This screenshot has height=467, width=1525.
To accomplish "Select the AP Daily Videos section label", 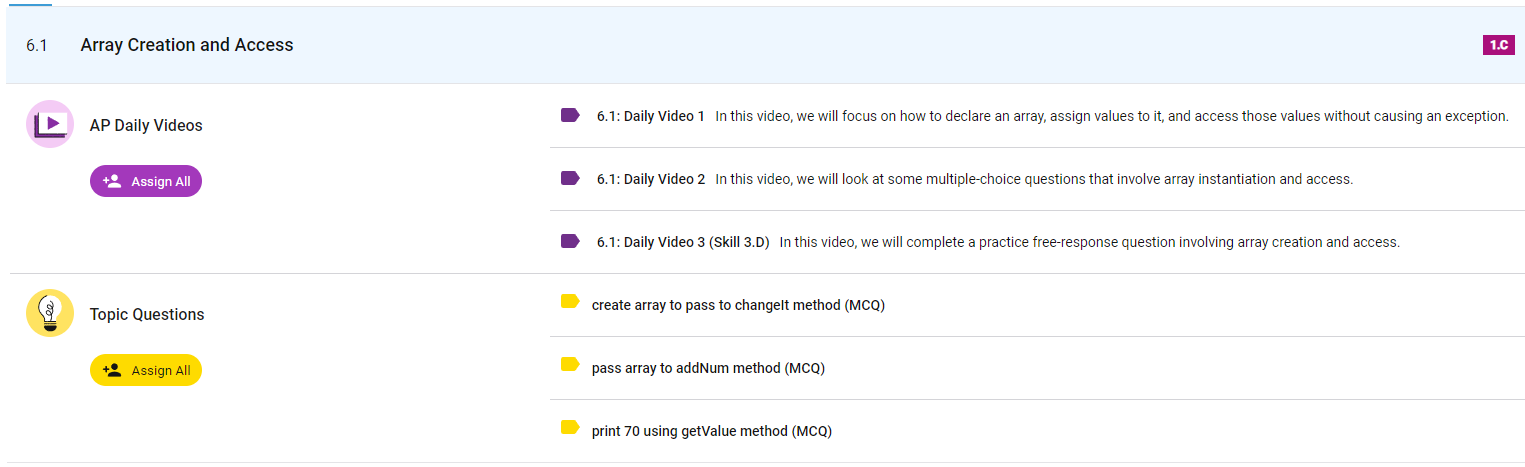I will 146,126.
